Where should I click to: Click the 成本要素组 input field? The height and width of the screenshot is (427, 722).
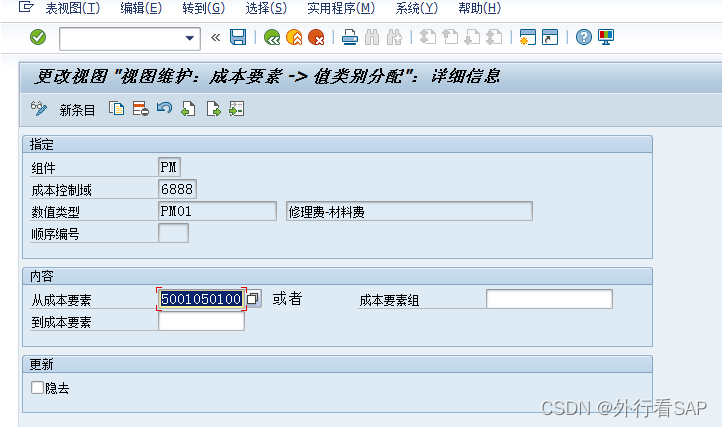549,299
